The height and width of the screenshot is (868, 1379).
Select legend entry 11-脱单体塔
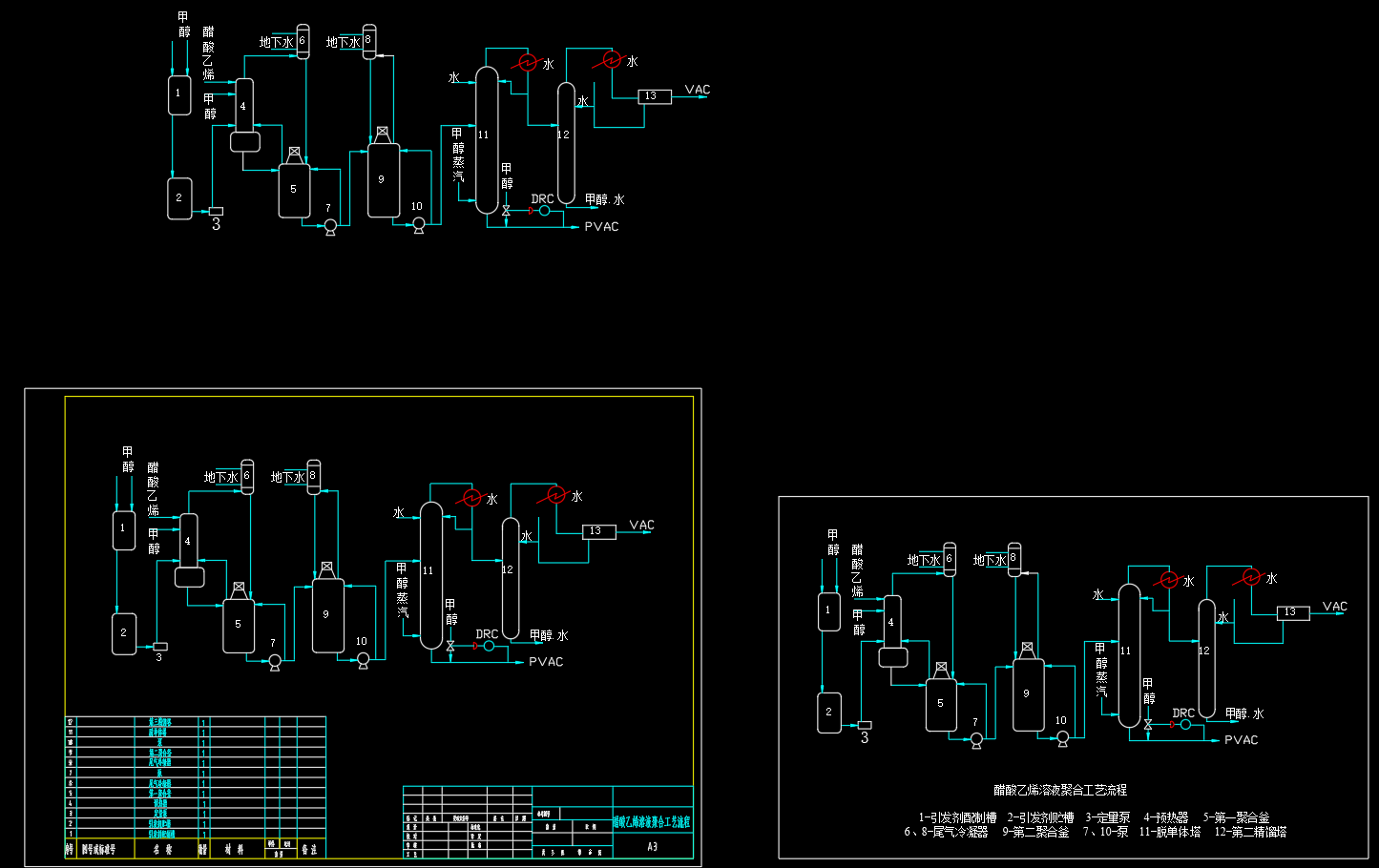1169,832
